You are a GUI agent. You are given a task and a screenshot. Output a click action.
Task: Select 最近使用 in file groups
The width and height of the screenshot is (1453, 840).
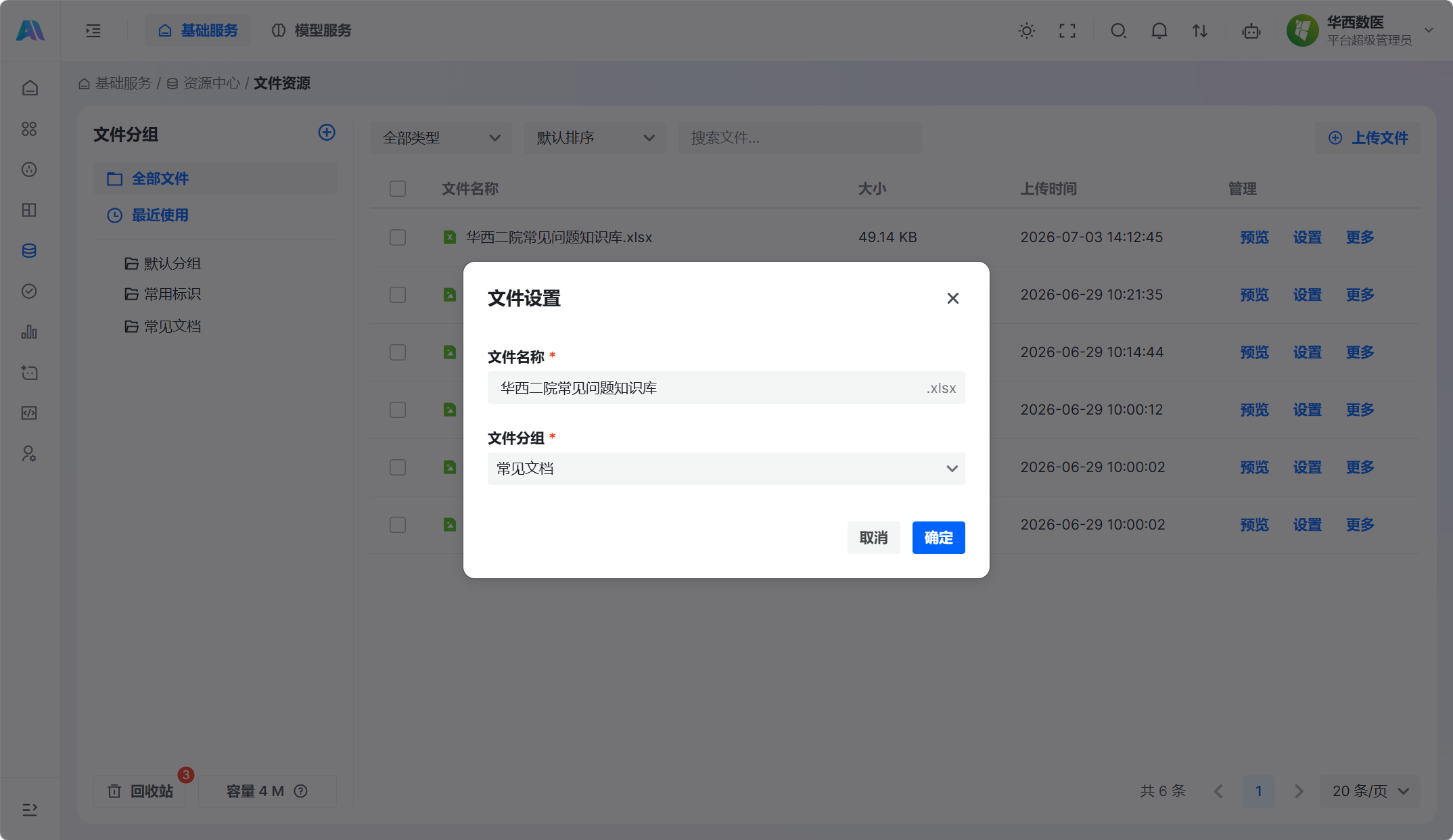point(215,215)
